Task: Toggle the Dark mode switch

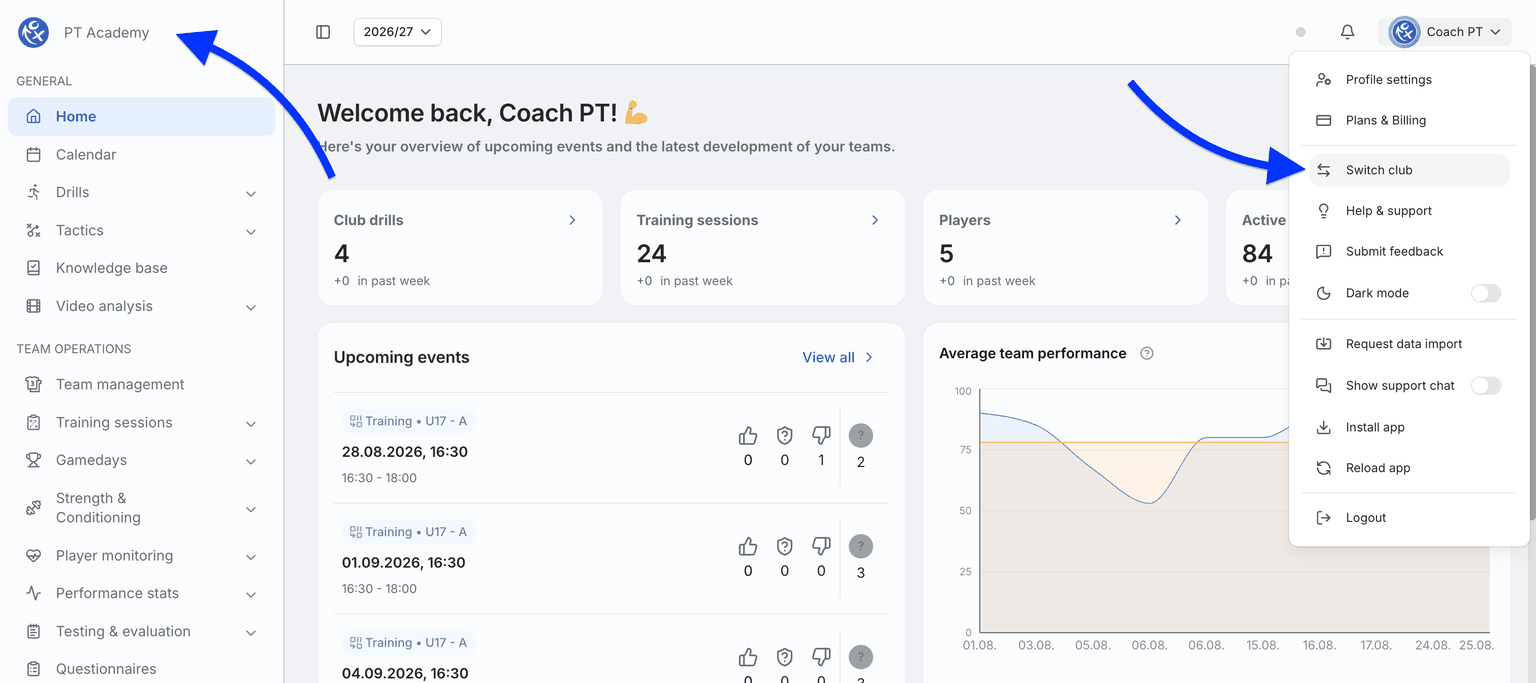Action: [x=1486, y=293]
